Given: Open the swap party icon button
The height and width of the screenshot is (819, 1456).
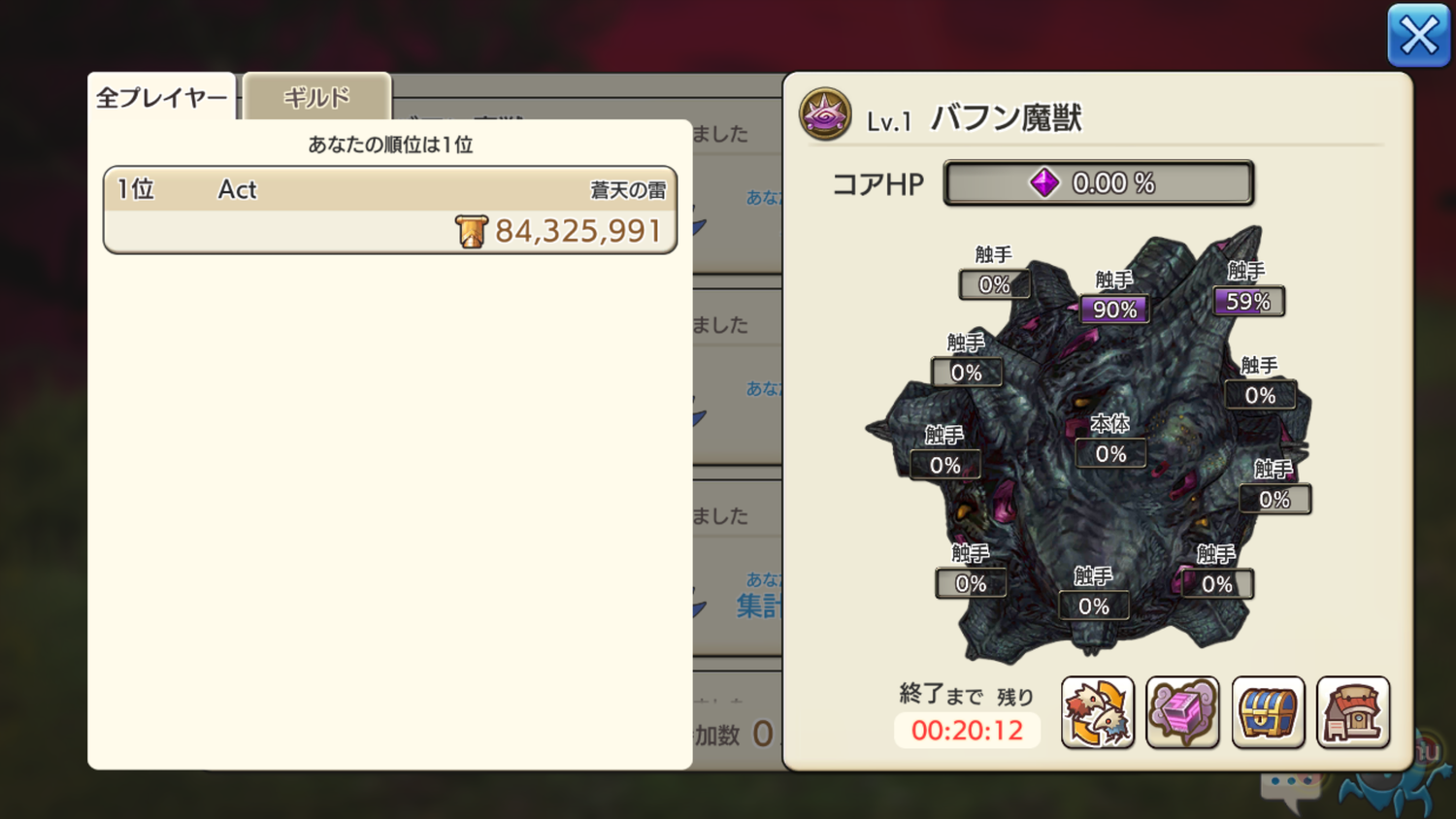Looking at the screenshot, I should [x=1097, y=713].
